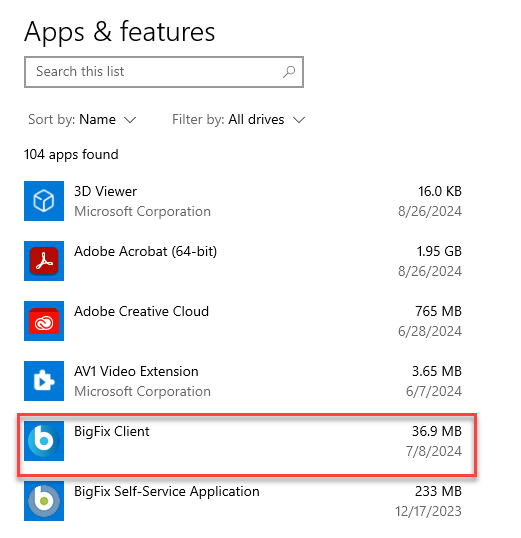Select Adobe Creative Cloud entry name
The height and width of the screenshot is (538, 521).
click(141, 311)
